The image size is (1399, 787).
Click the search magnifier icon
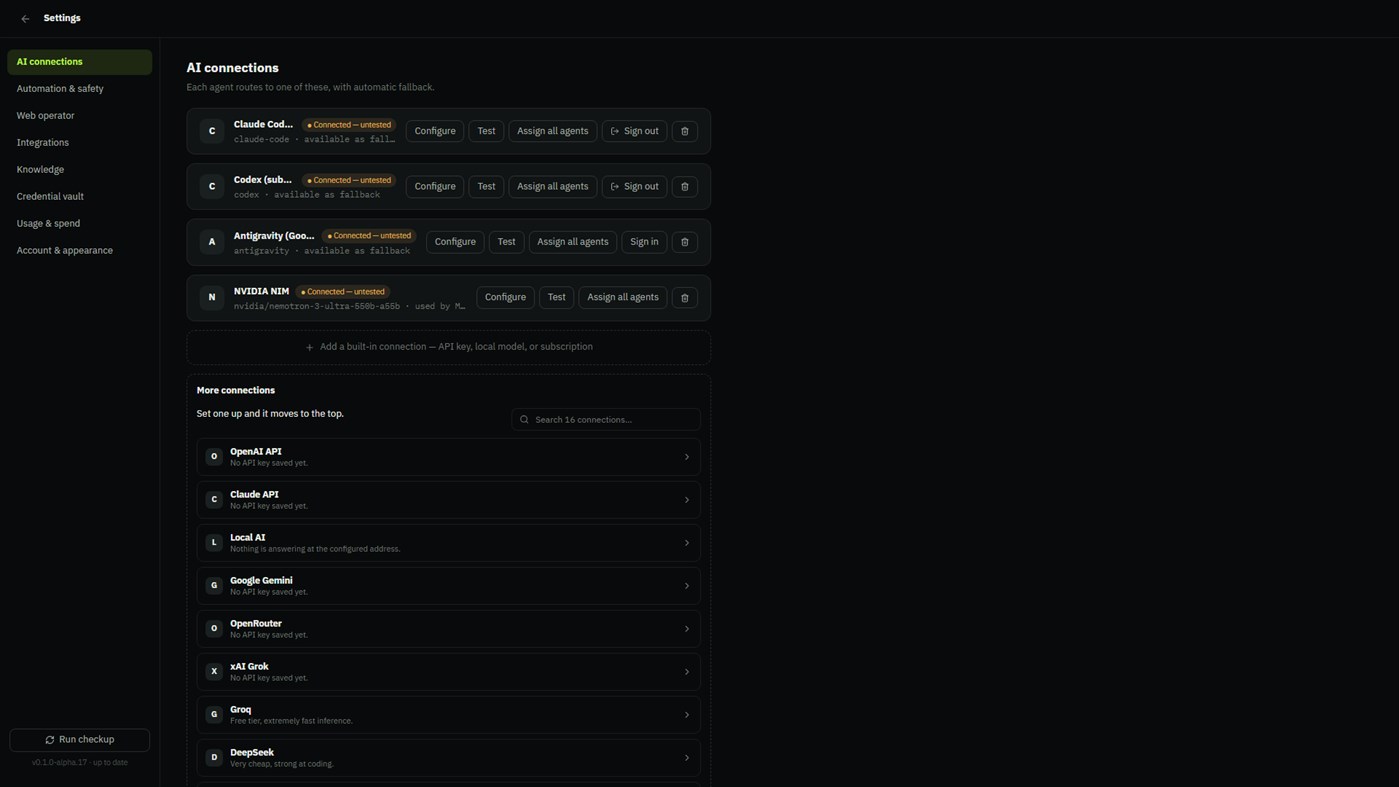pos(524,420)
